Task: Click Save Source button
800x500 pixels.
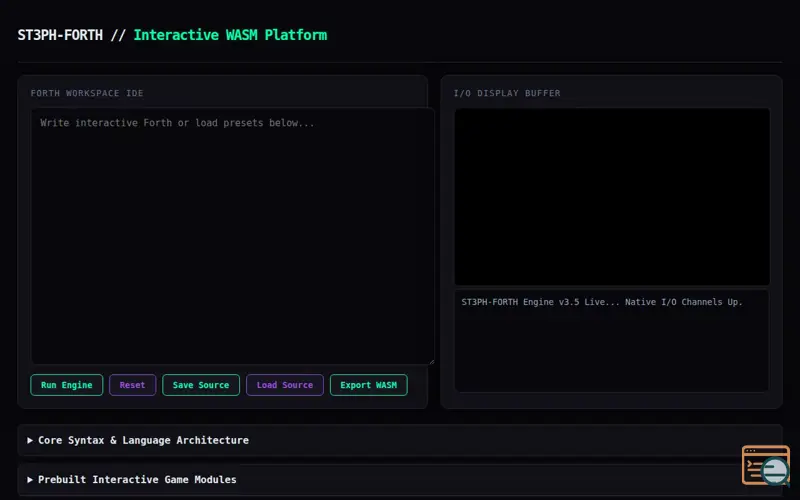Action: (x=201, y=385)
